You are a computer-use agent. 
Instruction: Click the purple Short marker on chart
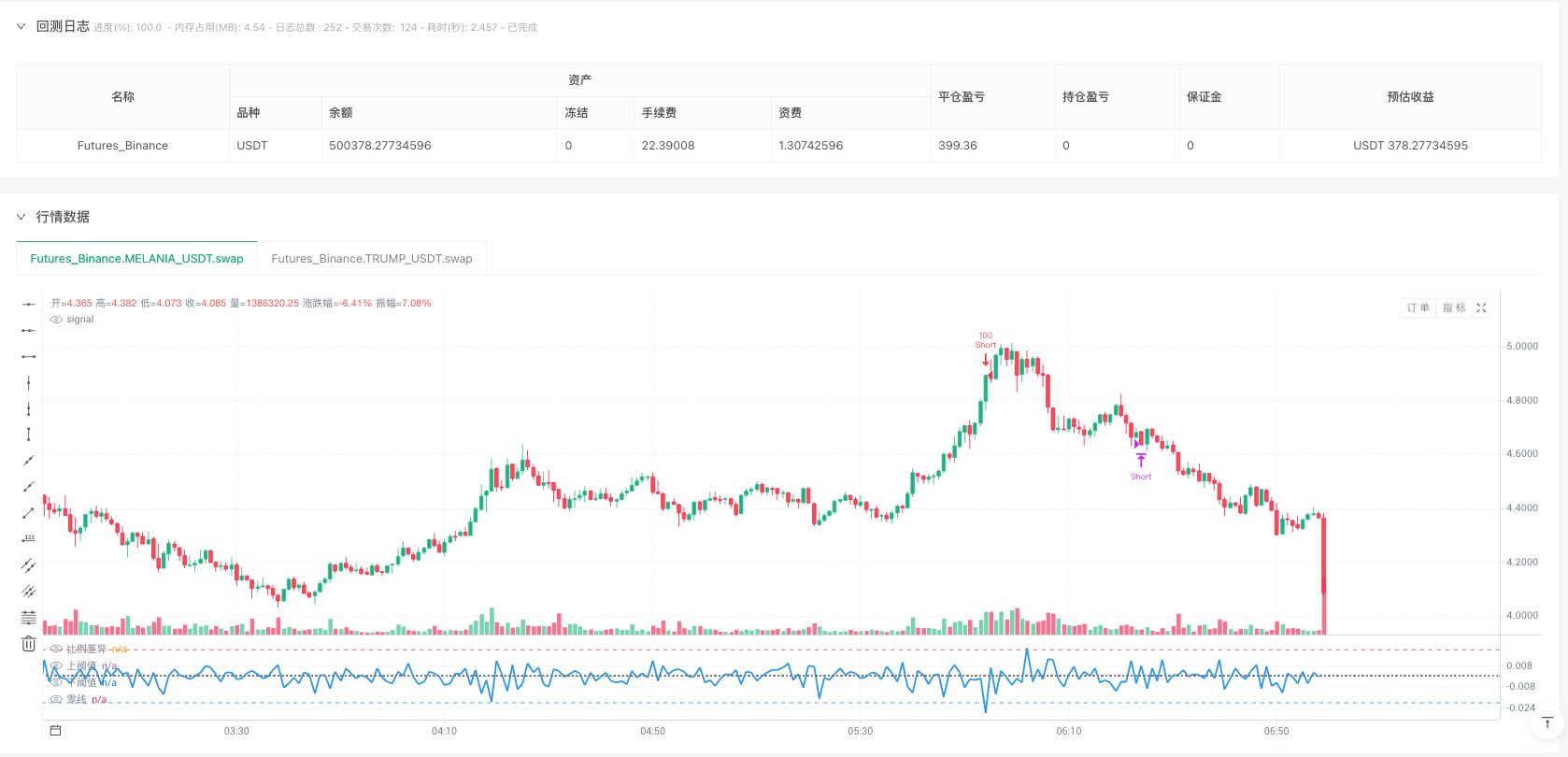[1141, 461]
